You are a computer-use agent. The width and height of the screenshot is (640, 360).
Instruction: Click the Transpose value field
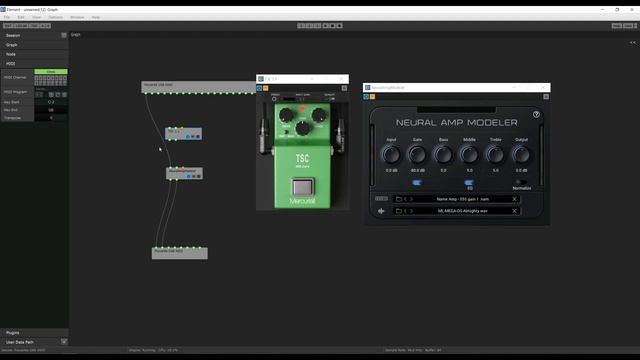(x=51, y=118)
